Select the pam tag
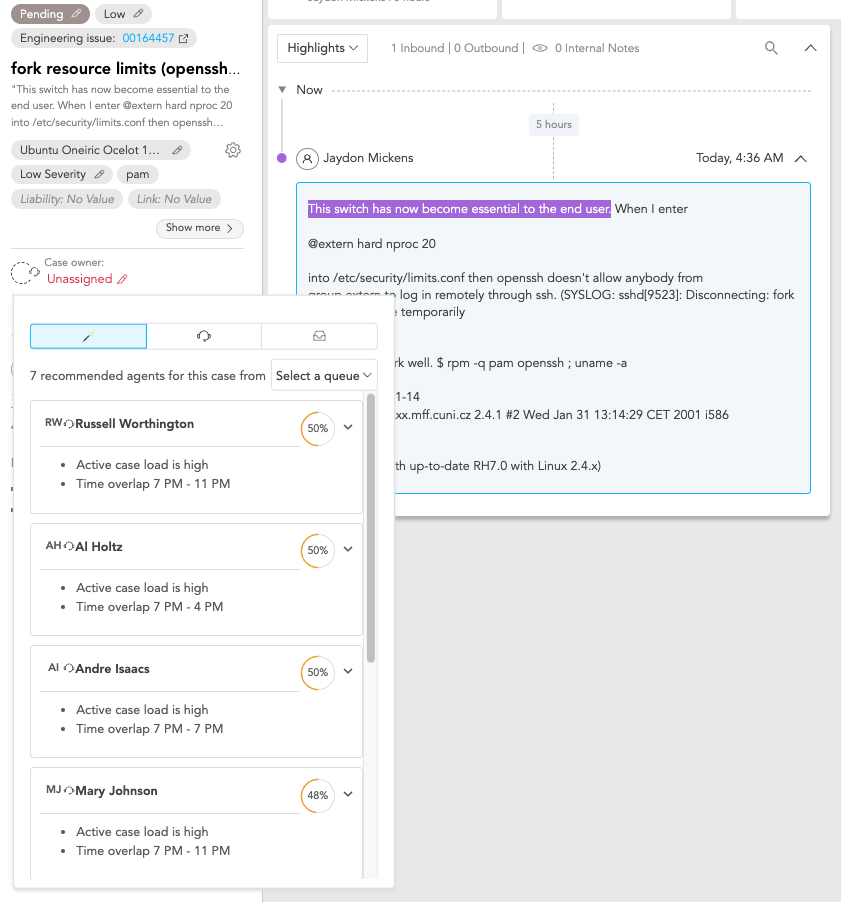The width and height of the screenshot is (841, 902). pyautogui.click(x=137, y=174)
